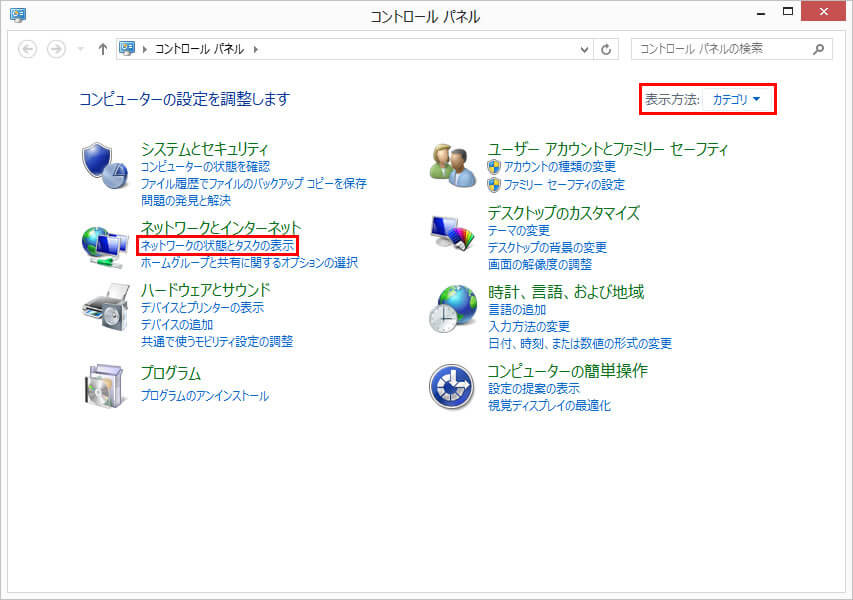Viewport: 853px width, 600px height.
Task: Select the コントロール パネル breadcrumb item
Action: pos(199,49)
